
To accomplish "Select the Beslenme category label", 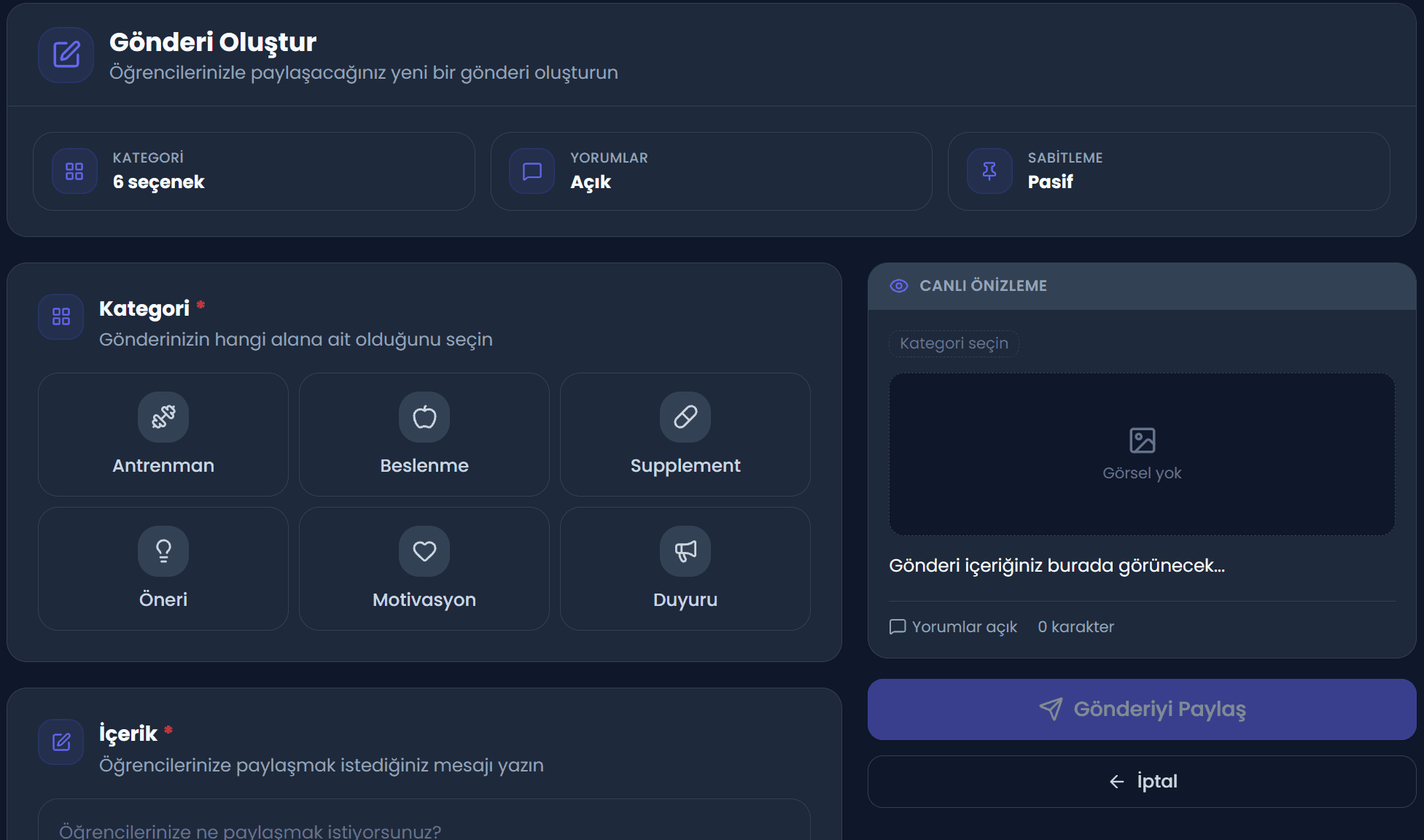I will coord(424,466).
